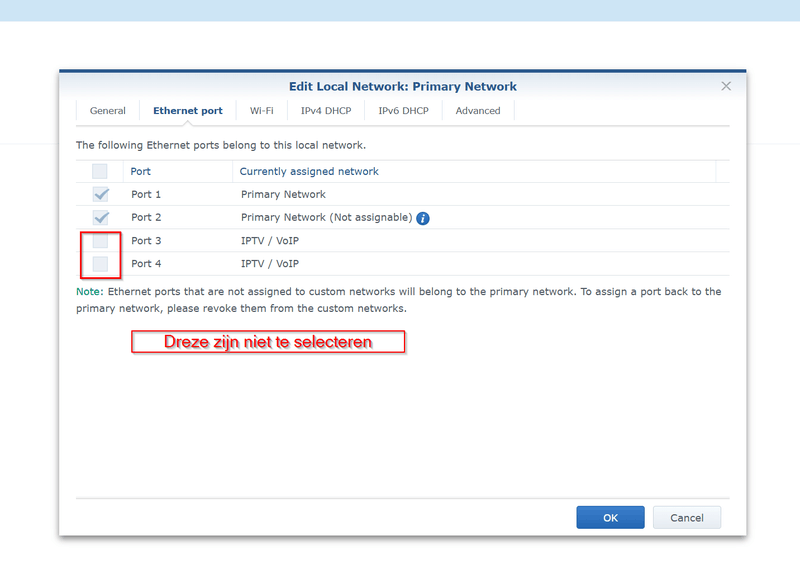Click 'Primary Network' in the Port 1 row
800x583 pixels.
[x=283, y=194]
